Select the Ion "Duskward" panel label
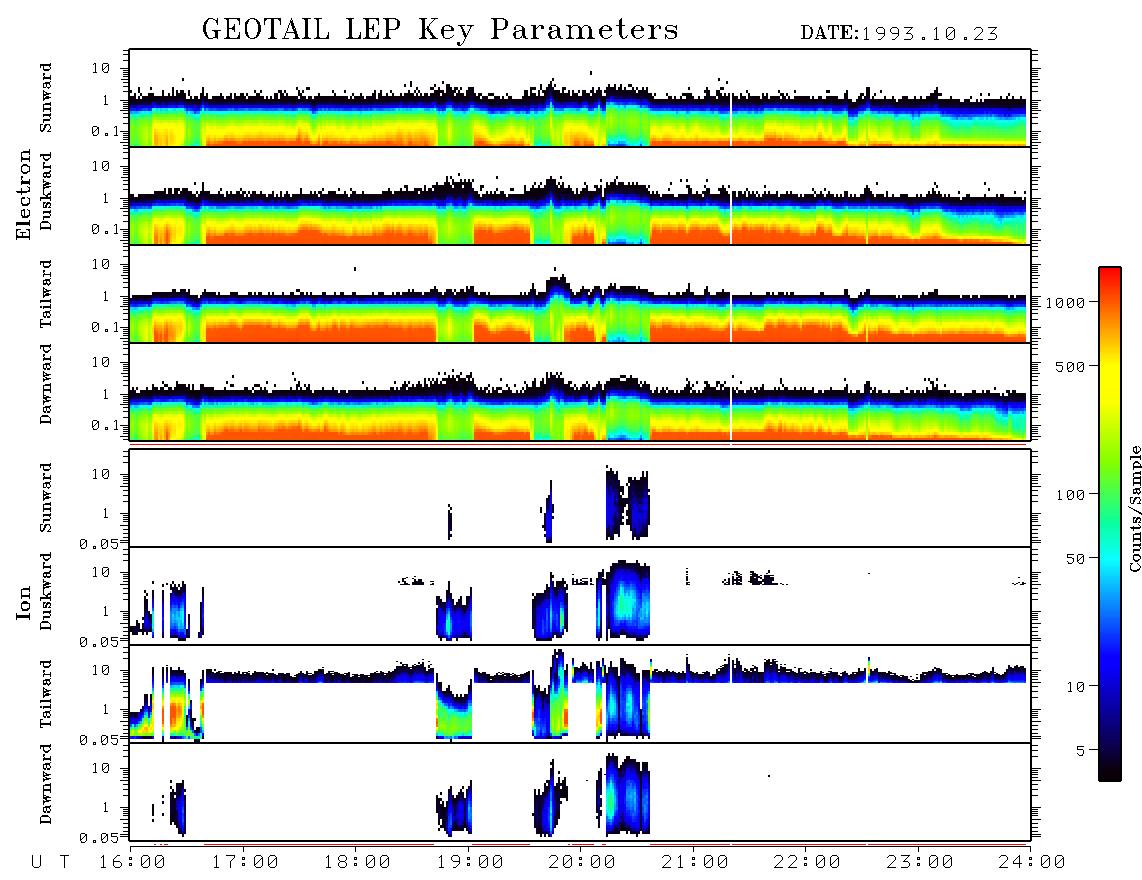The width and height of the screenshot is (1142, 880). 46,592
